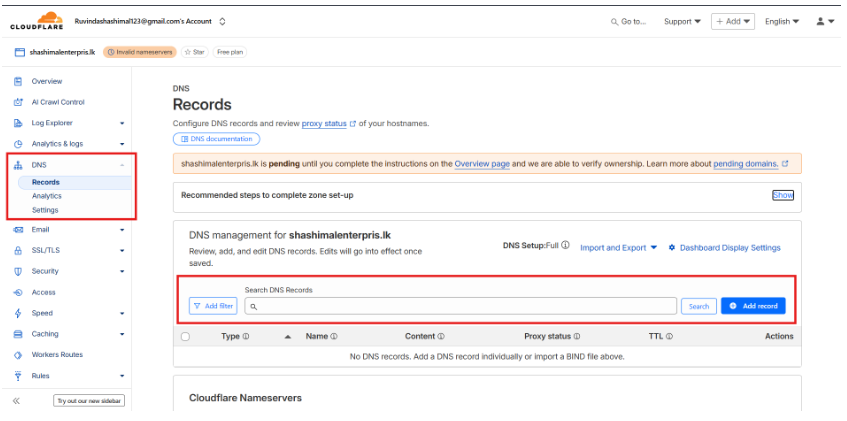
Task: Expand the Analytics & logs section
Action: click(122, 144)
